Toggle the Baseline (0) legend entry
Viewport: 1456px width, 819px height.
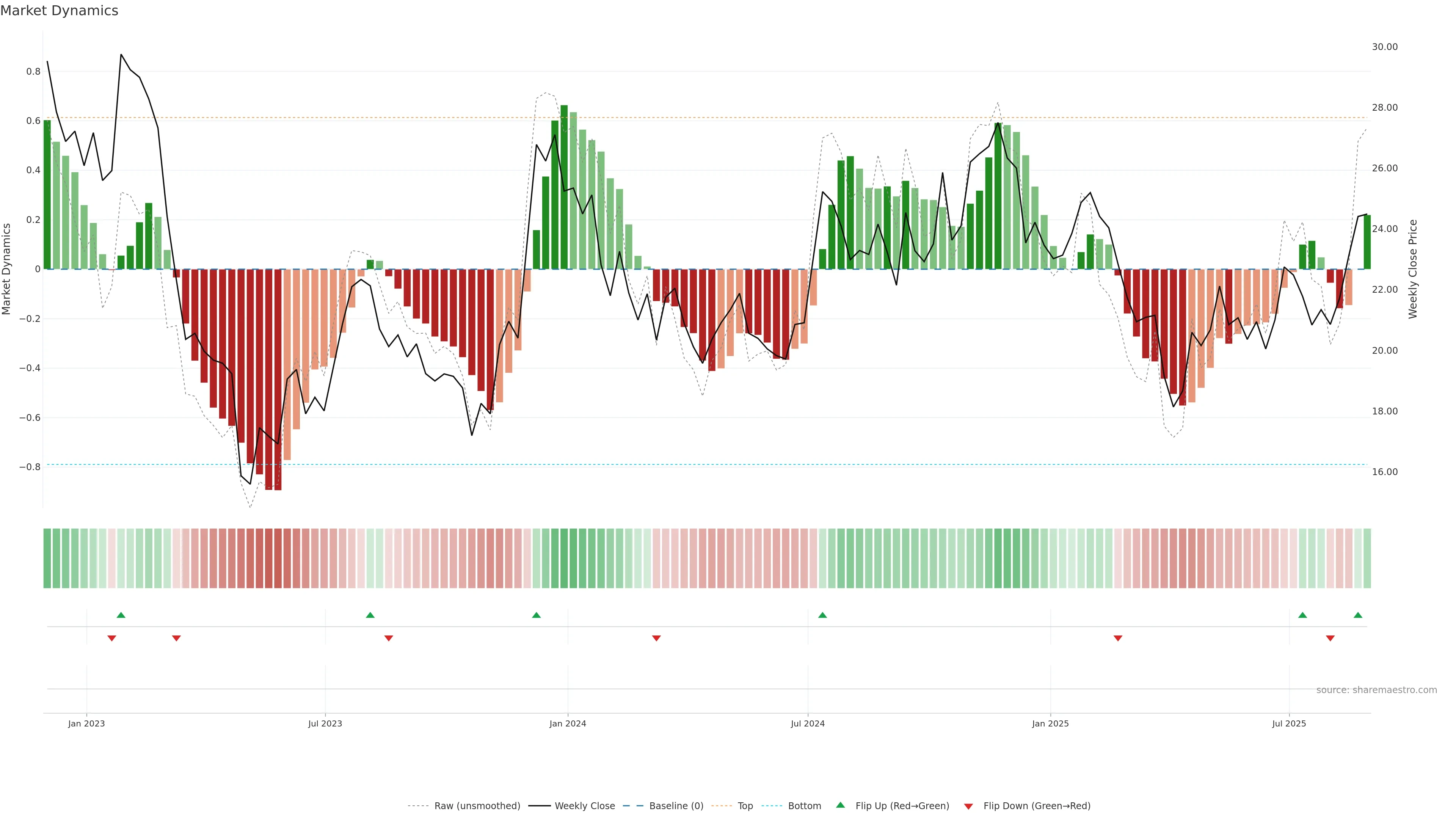[676, 806]
